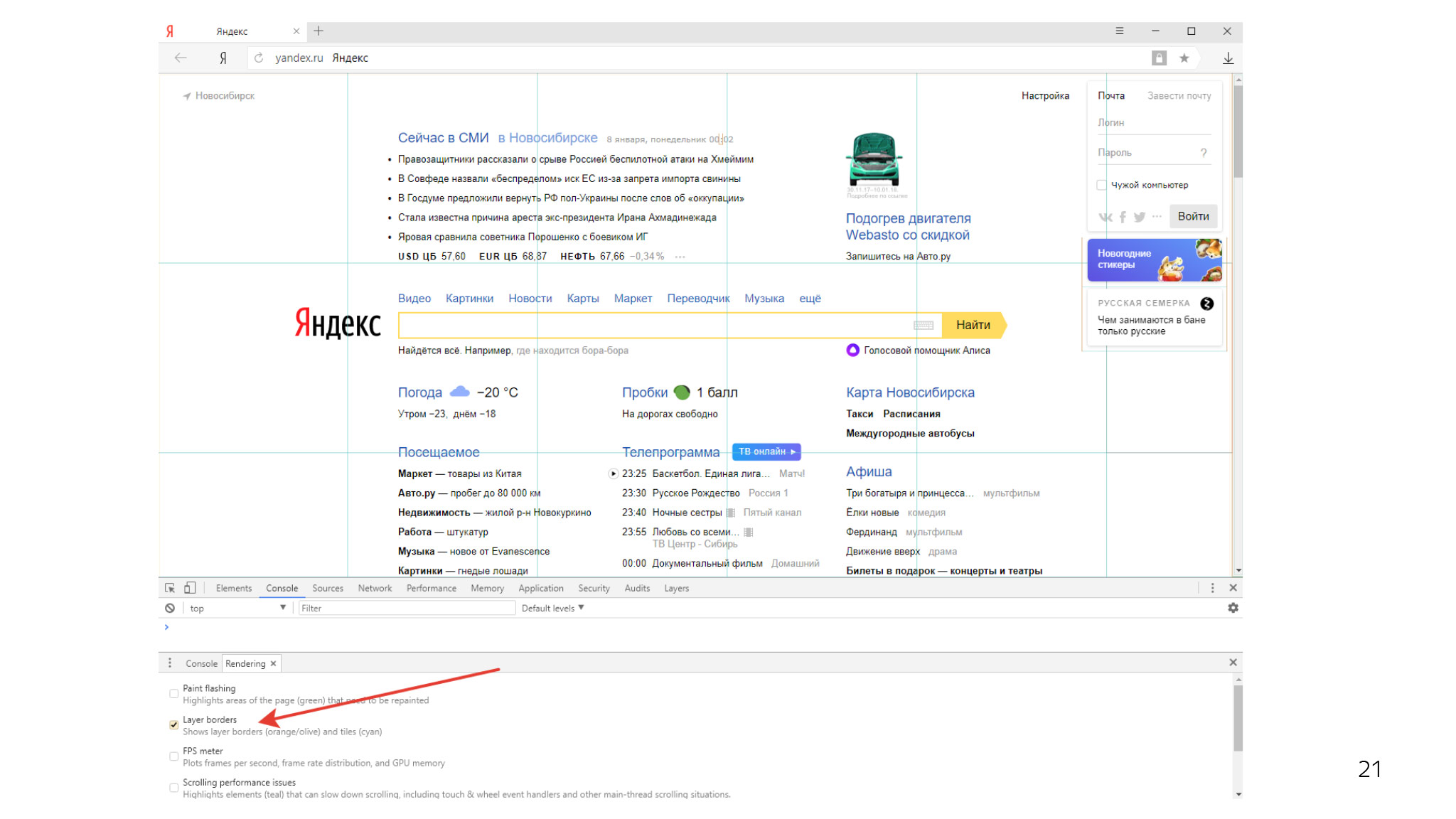The height and width of the screenshot is (819, 1456).
Task: Click the clear console icon
Action: coord(170,608)
